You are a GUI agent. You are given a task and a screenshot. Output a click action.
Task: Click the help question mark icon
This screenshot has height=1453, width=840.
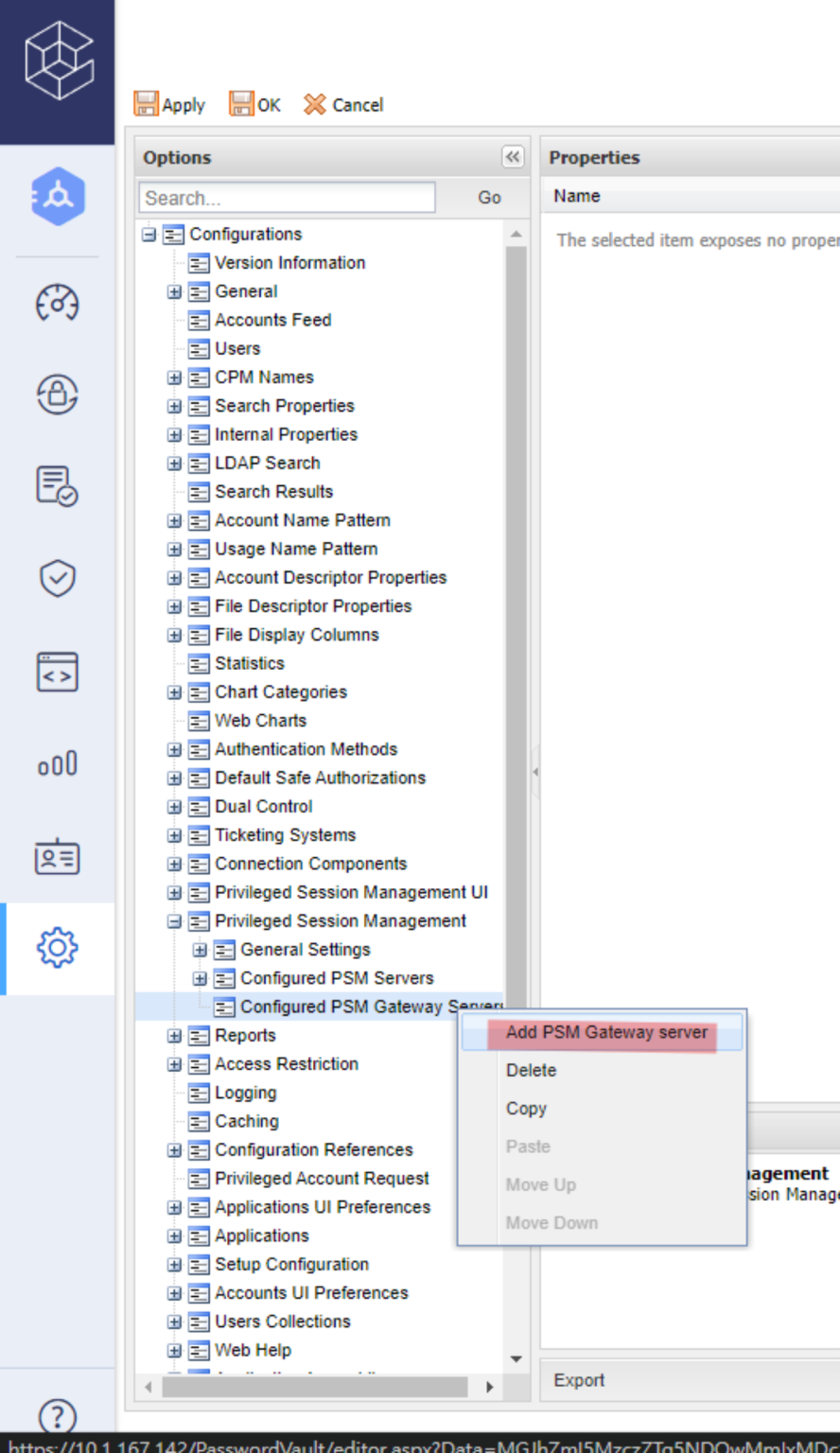(58, 1416)
